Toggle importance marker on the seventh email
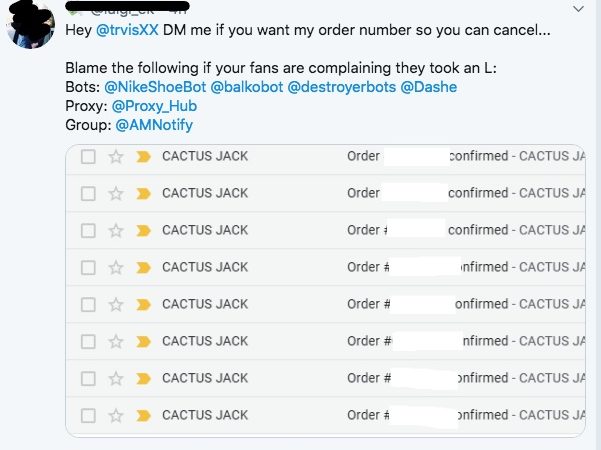601x450 pixels. pos(142,378)
